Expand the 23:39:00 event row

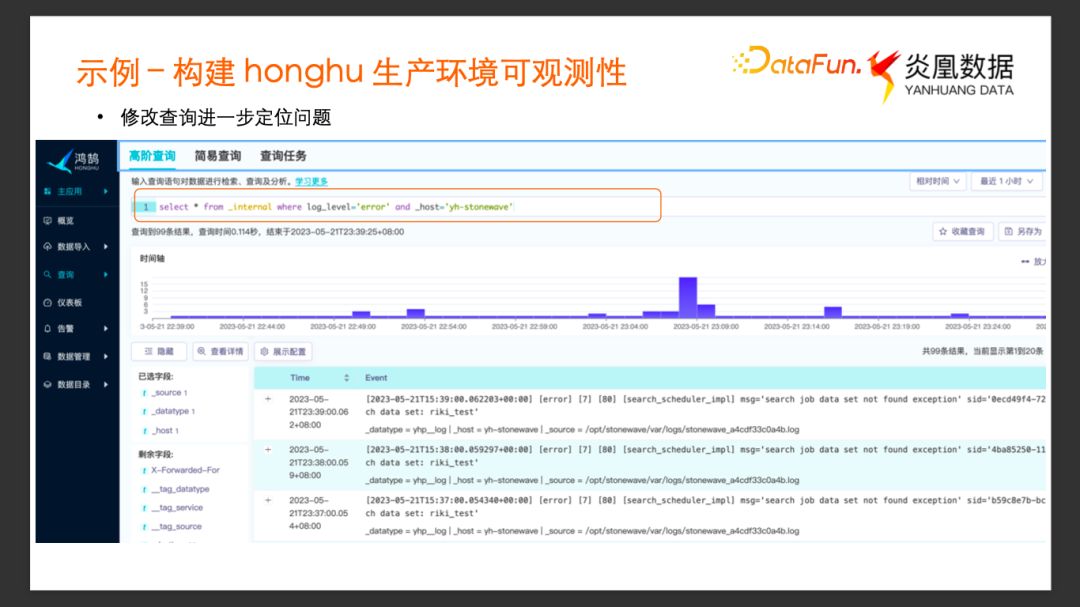pyautogui.click(x=268, y=399)
